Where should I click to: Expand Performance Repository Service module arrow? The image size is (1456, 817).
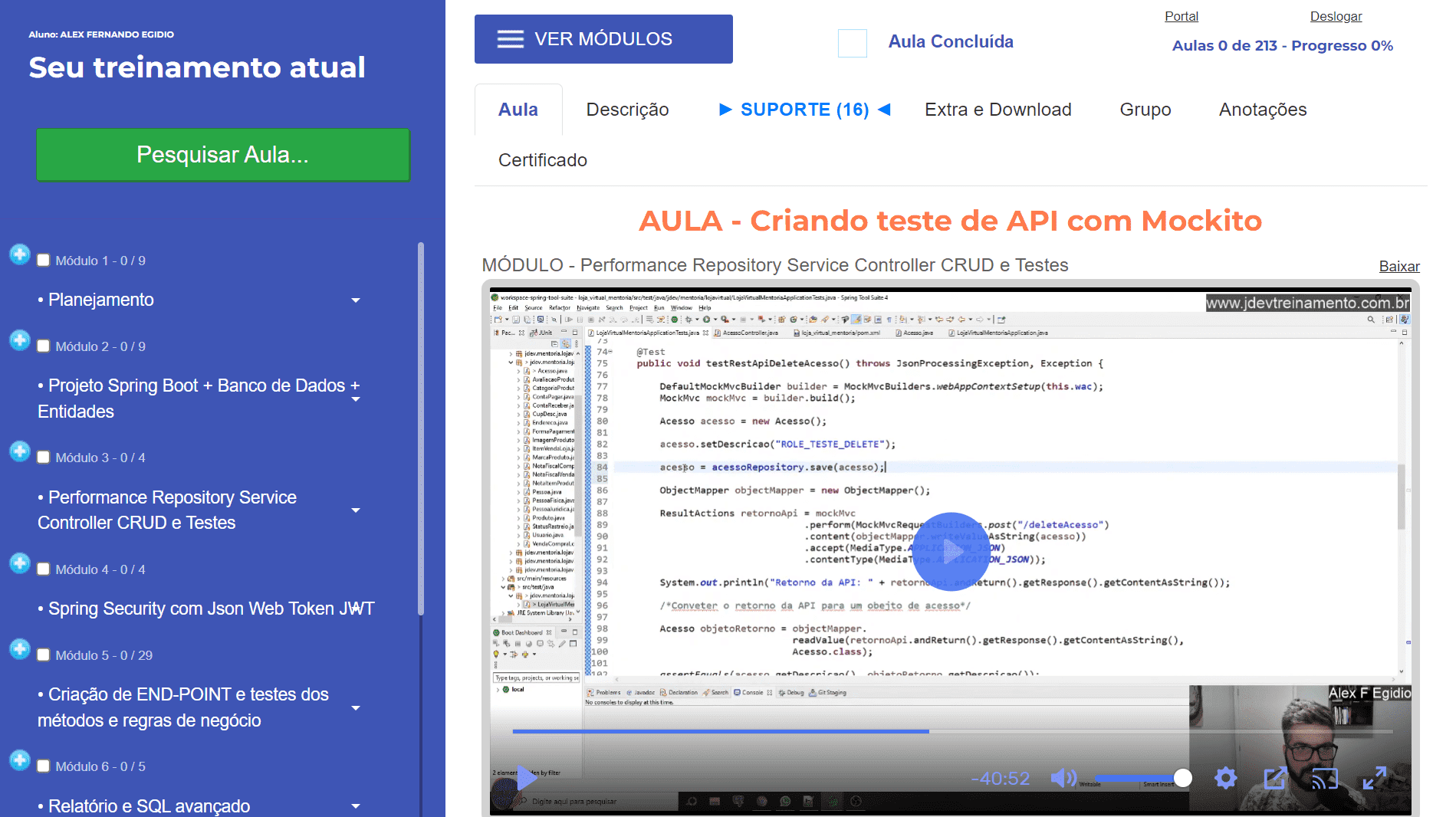click(x=356, y=510)
